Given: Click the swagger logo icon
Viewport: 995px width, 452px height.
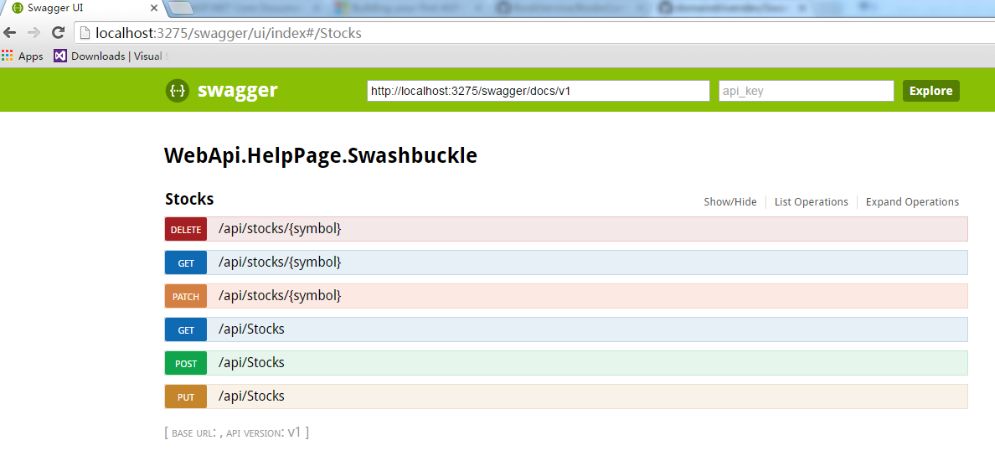Looking at the screenshot, I should (x=178, y=91).
